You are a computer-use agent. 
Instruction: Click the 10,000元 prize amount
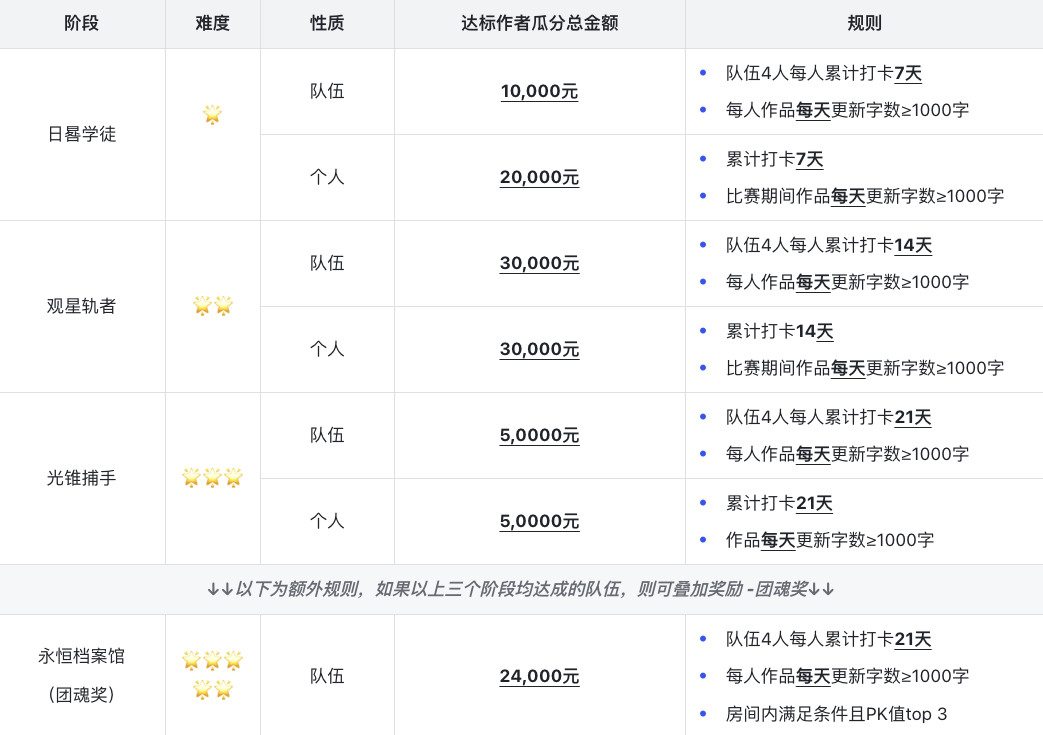point(539,91)
